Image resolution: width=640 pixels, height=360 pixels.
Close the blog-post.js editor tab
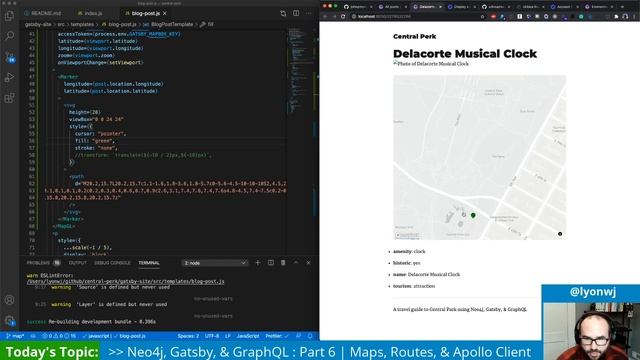(x=165, y=13)
